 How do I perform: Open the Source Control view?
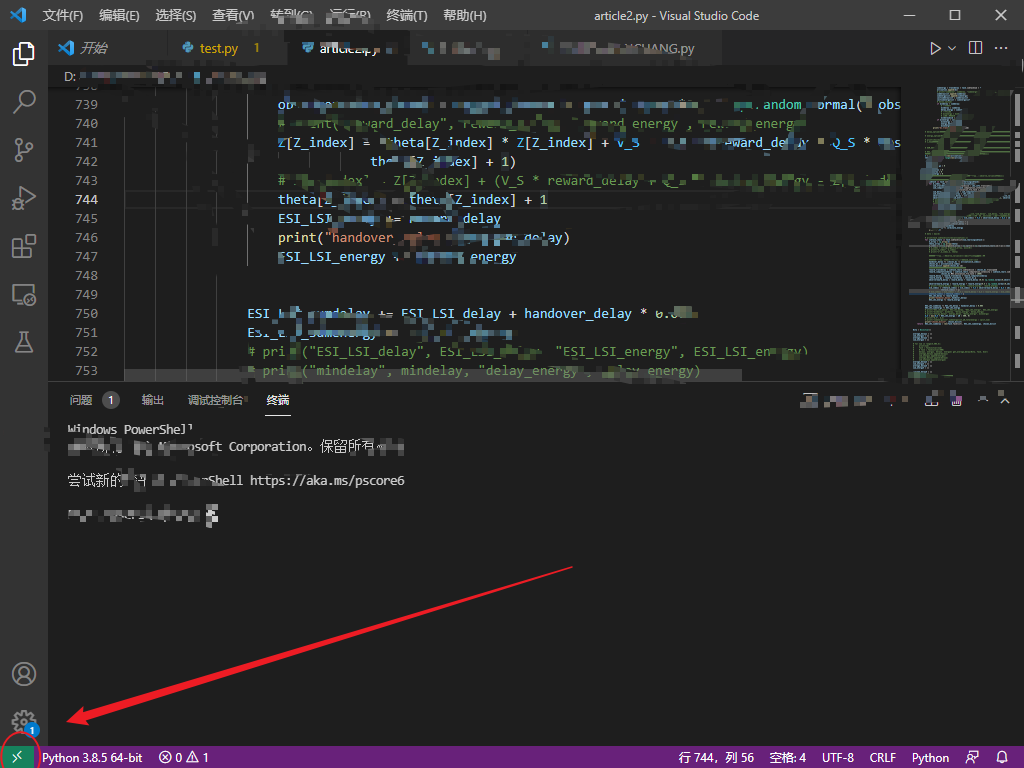click(x=24, y=150)
